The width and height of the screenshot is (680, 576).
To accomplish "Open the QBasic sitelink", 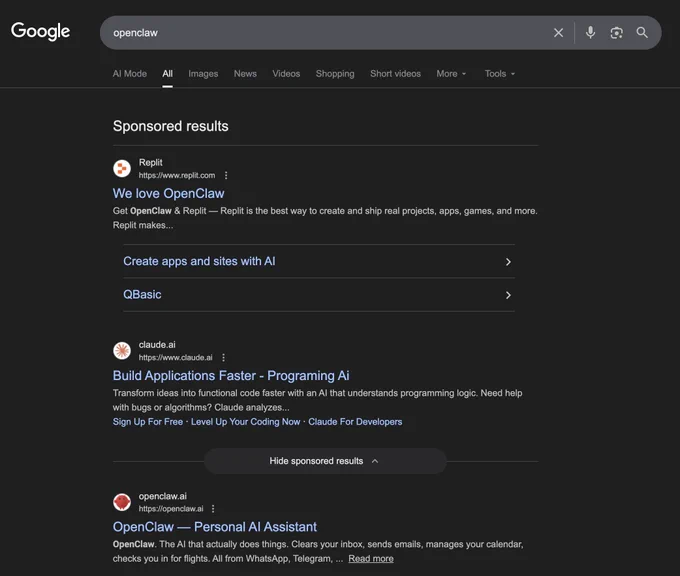I will [x=142, y=295].
